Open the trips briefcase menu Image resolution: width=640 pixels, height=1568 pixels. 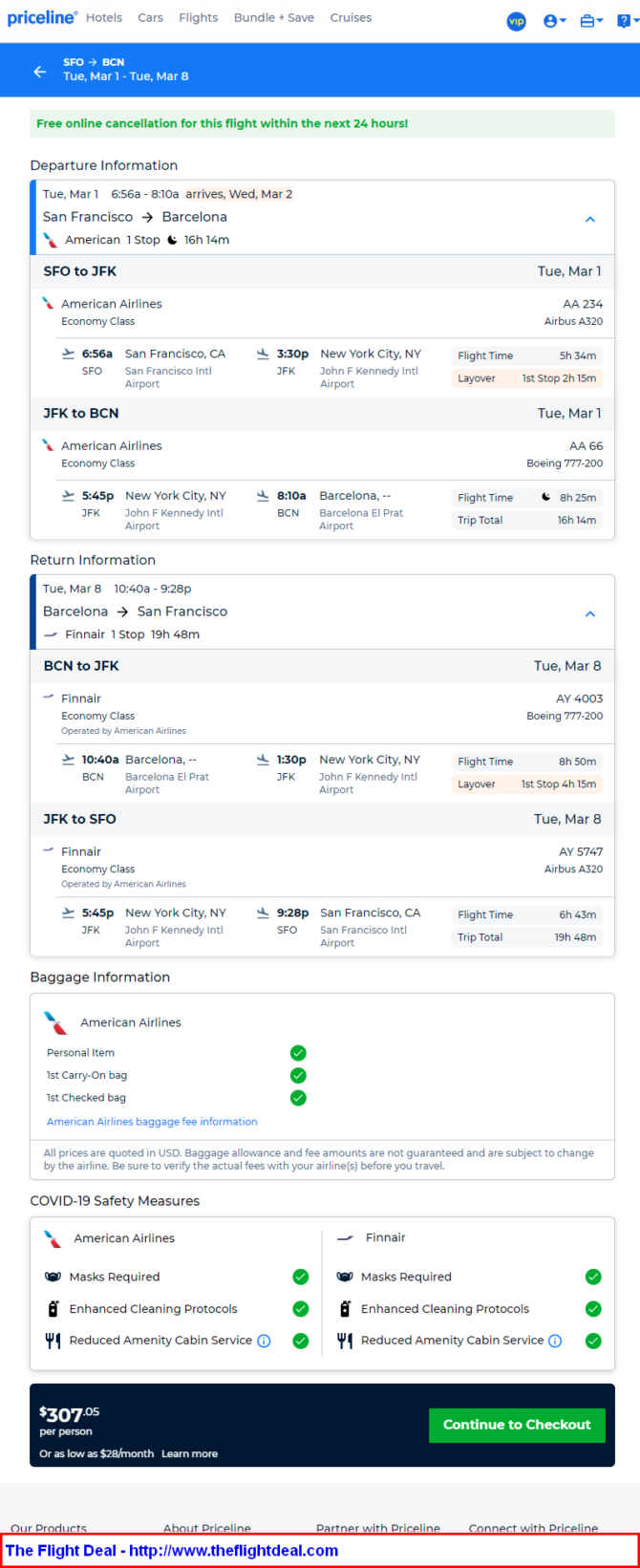tap(591, 21)
